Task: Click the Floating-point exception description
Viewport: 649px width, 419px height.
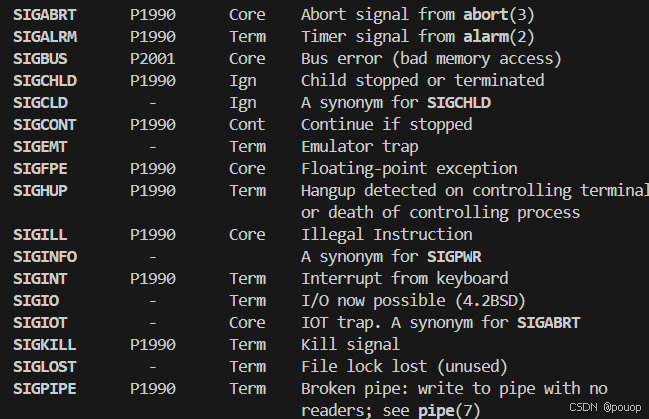Action: [x=409, y=169]
